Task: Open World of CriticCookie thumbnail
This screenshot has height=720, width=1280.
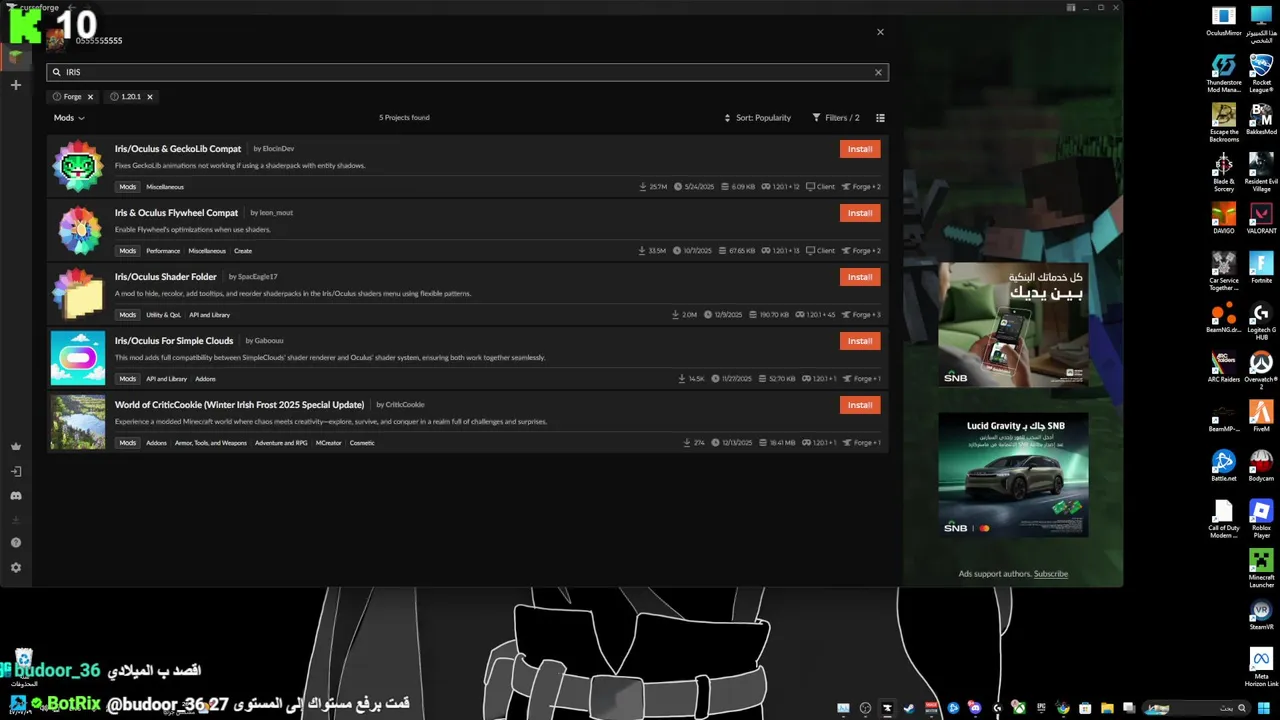Action: [78, 422]
